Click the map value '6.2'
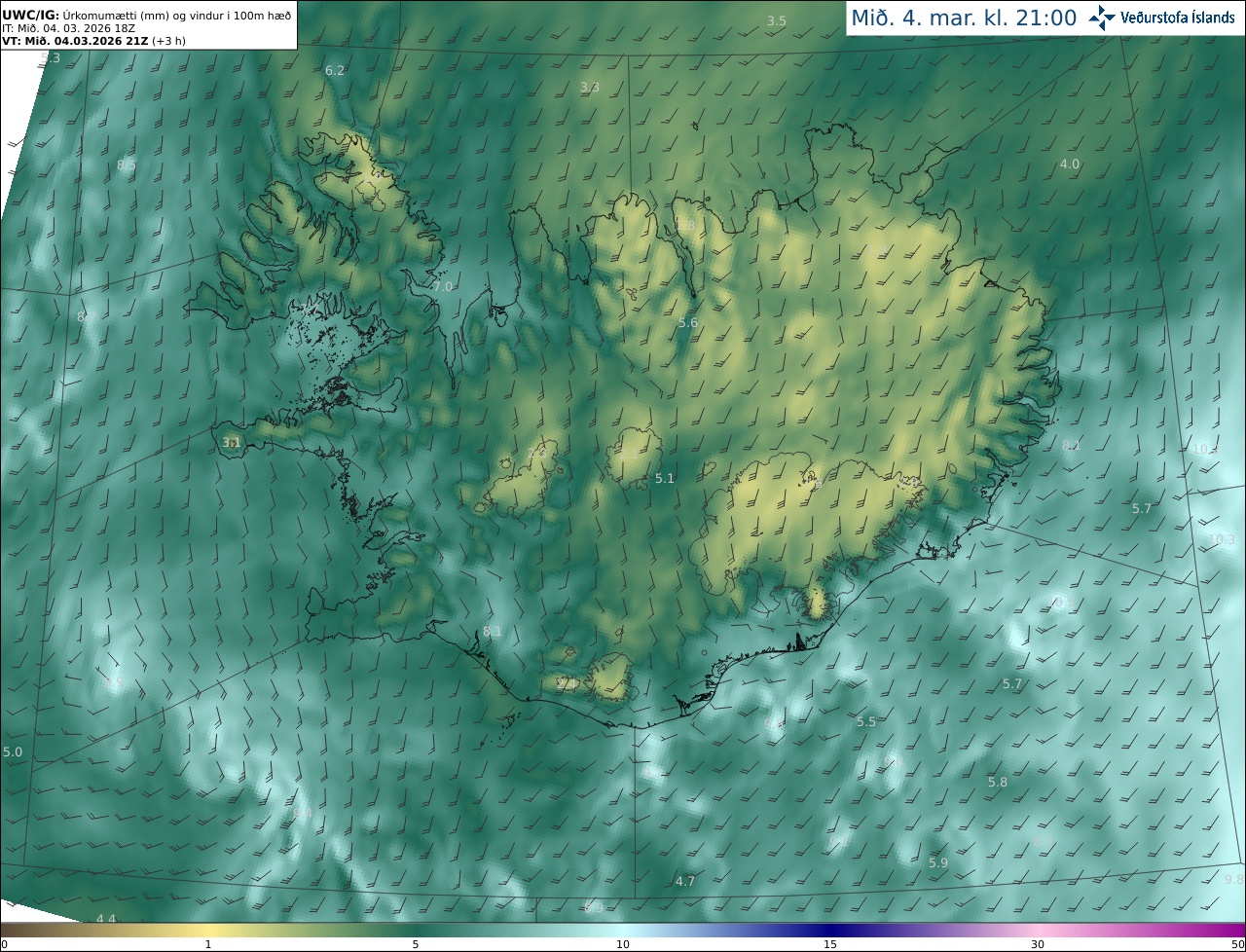Screen dimensions: 1246x952 coord(335,70)
